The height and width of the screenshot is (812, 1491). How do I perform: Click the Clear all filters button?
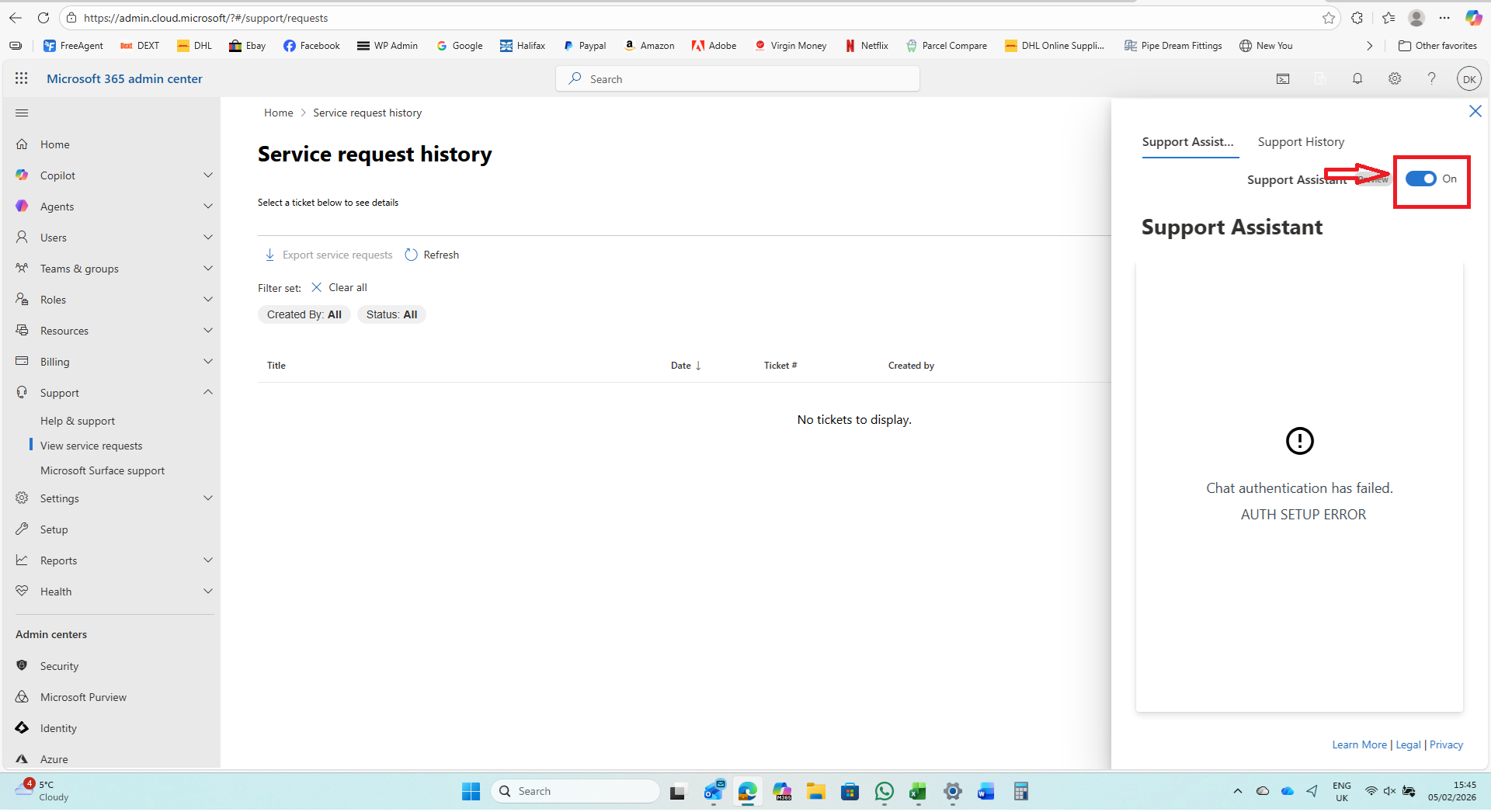(x=339, y=287)
